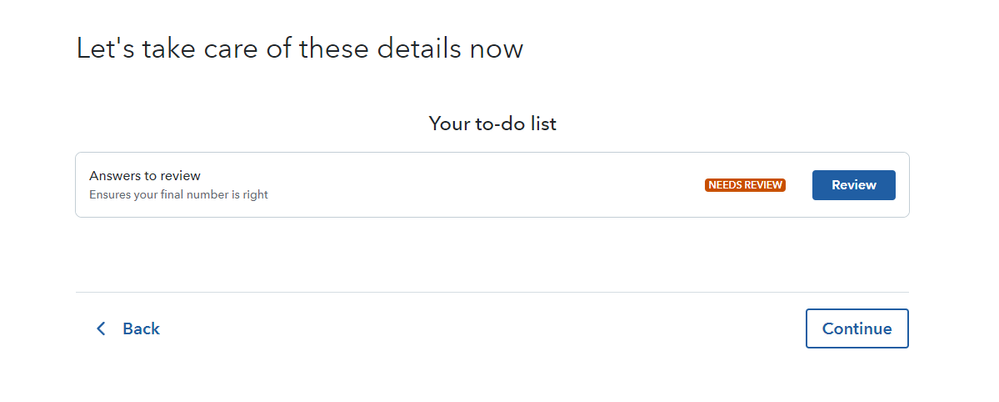This screenshot has height=402, width=999.
Task: Select the 'Answers to review' title
Action: click(145, 175)
